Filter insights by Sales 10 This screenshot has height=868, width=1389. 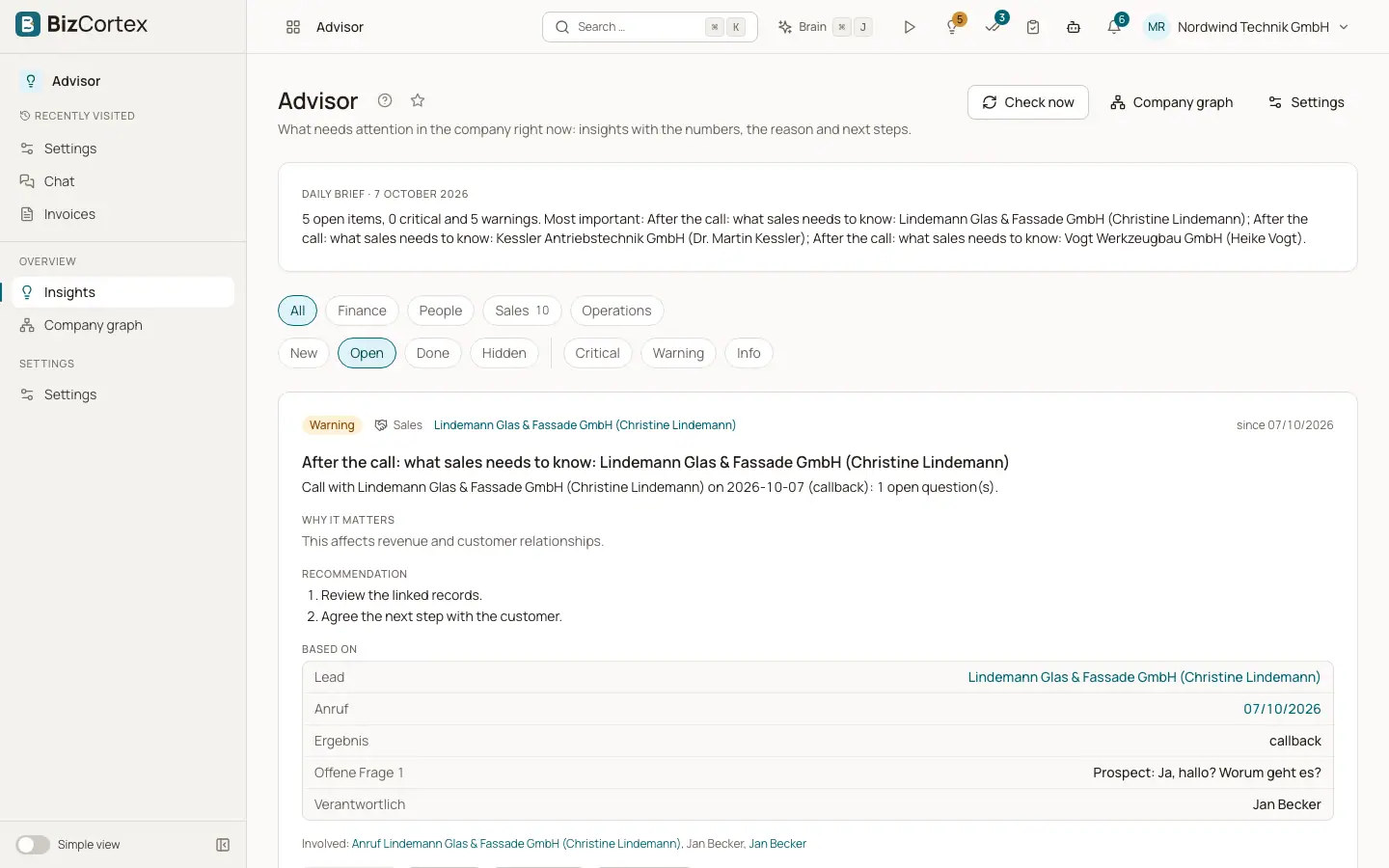522,311
